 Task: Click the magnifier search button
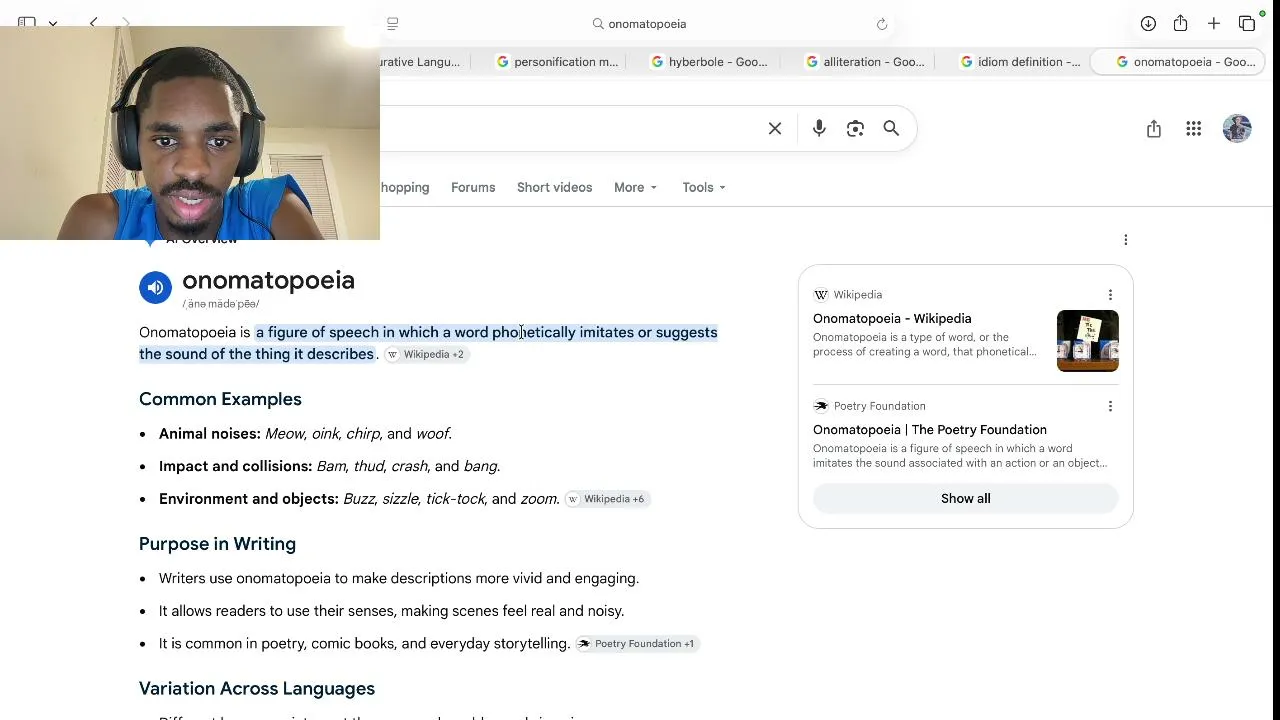(x=891, y=128)
